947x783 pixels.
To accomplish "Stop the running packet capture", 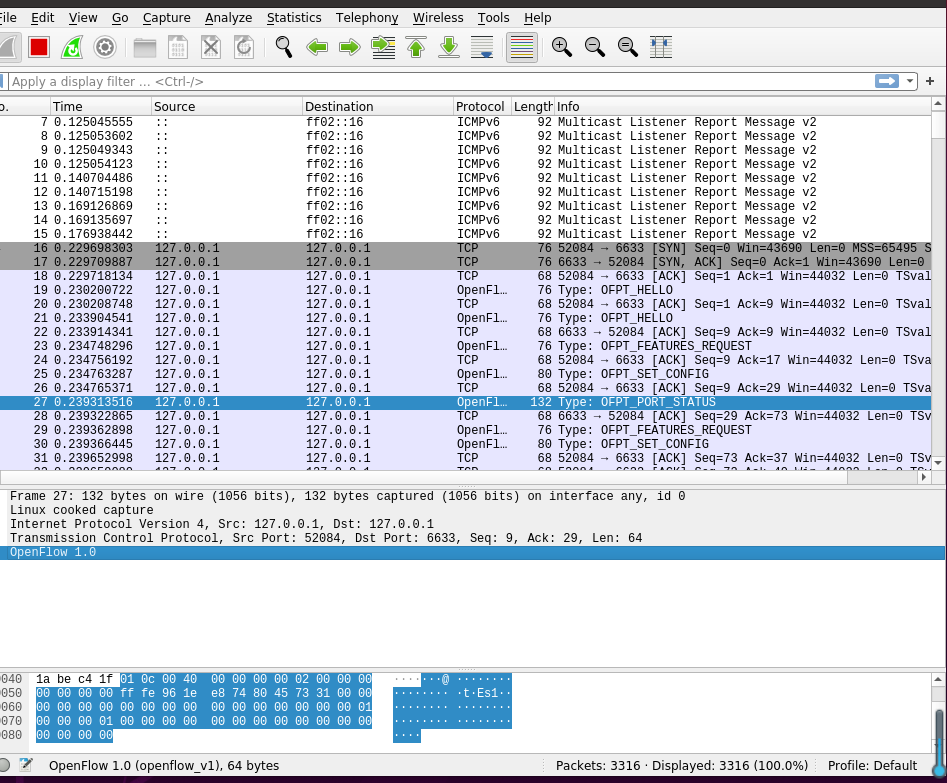I will (x=39, y=47).
